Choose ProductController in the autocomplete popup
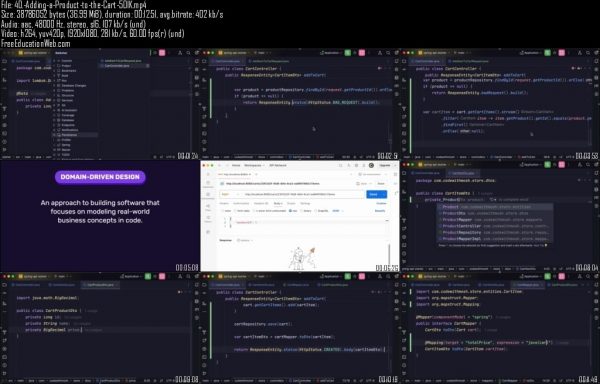Viewport: 600px width, 384px height. [495, 226]
